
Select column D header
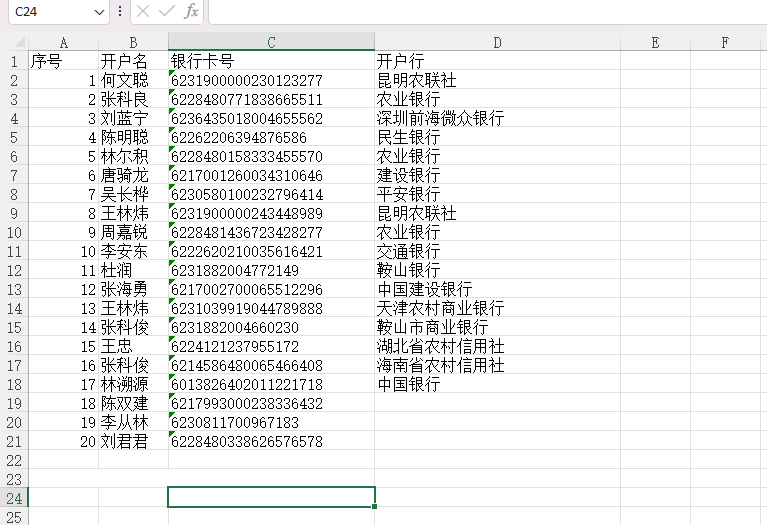[497, 43]
